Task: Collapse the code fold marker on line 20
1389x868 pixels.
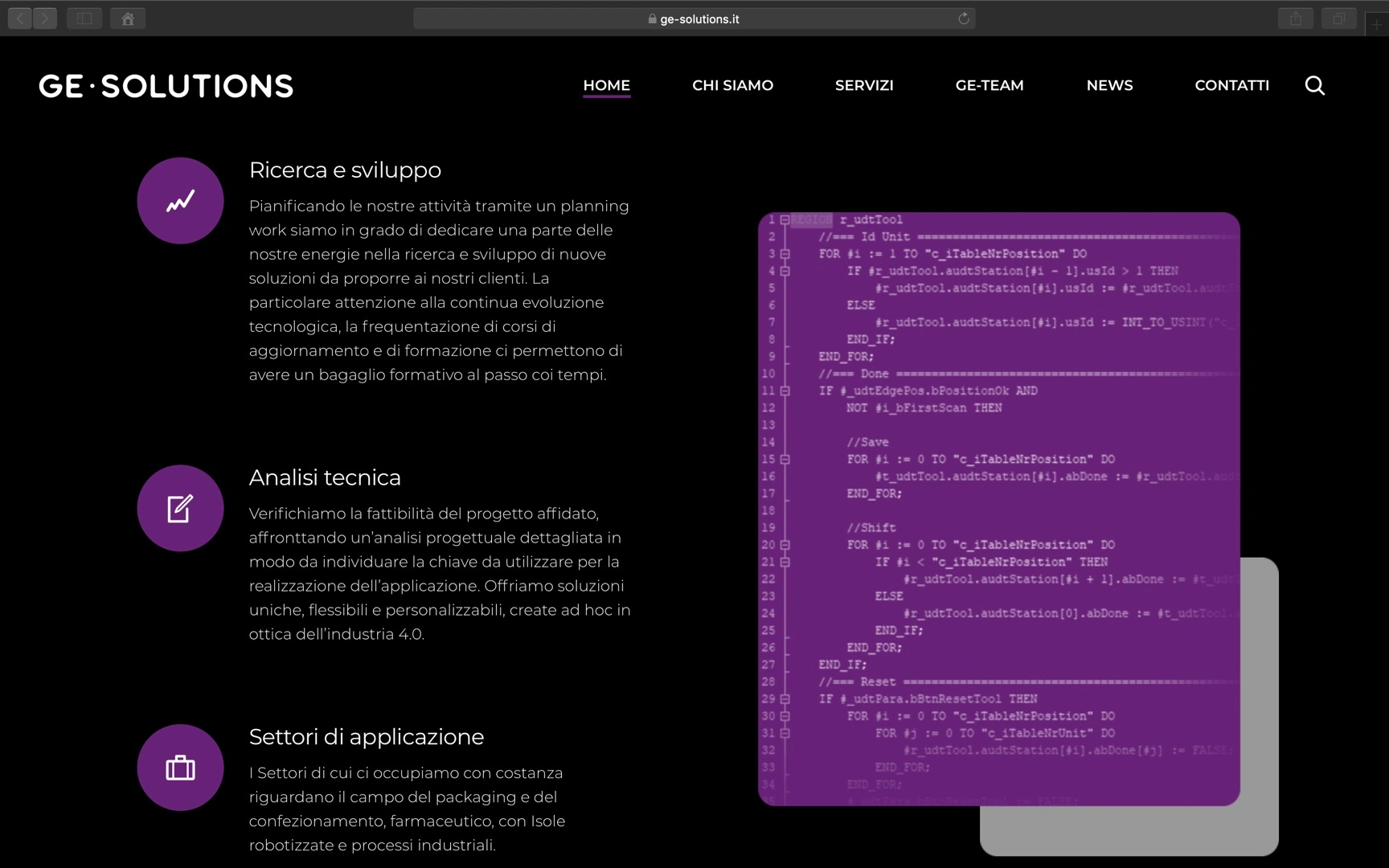Action: tap(785, 545)
